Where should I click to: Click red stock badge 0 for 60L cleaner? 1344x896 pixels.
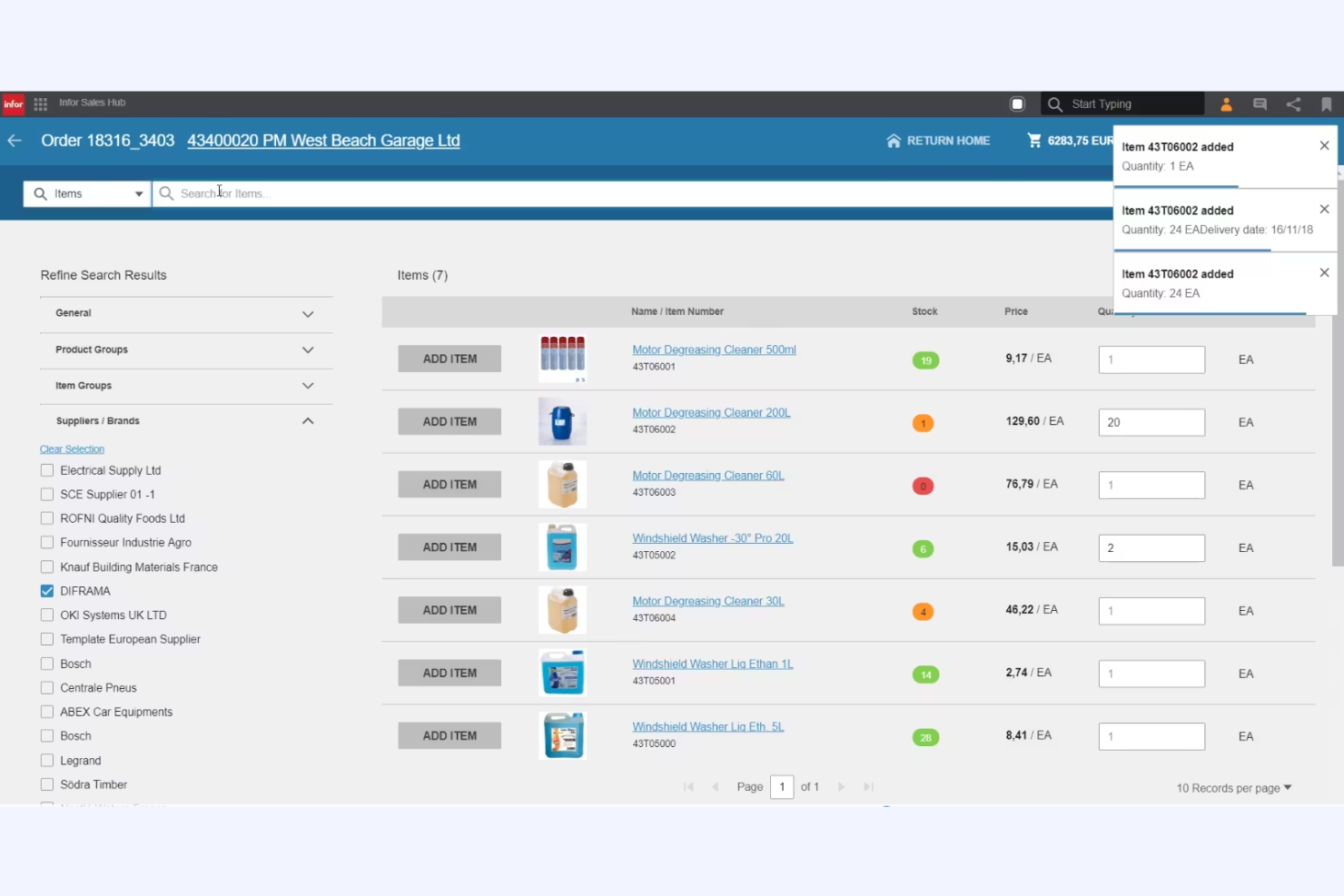923,486
